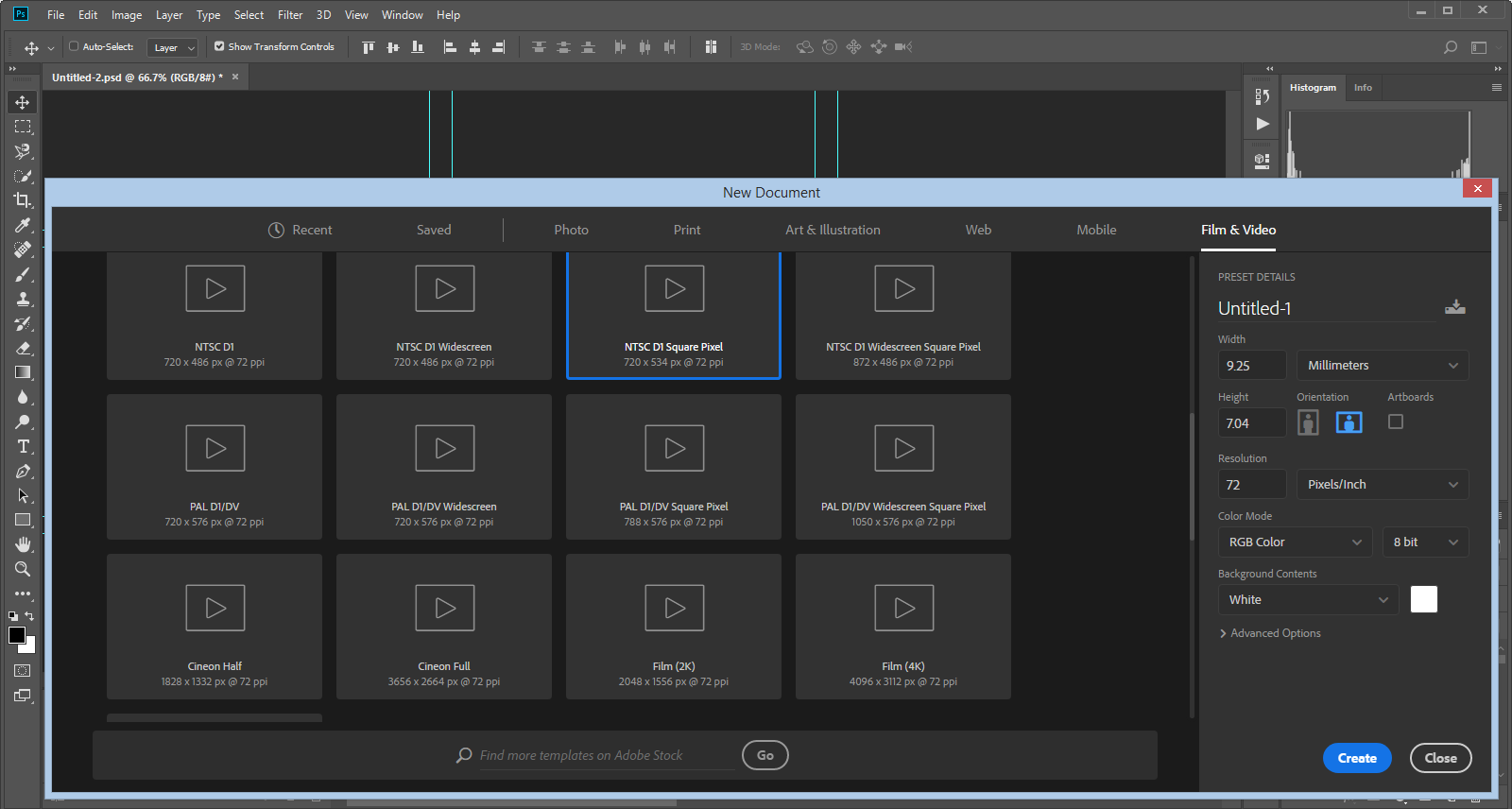Click the background color white swatch

[x=1424, y=599]
